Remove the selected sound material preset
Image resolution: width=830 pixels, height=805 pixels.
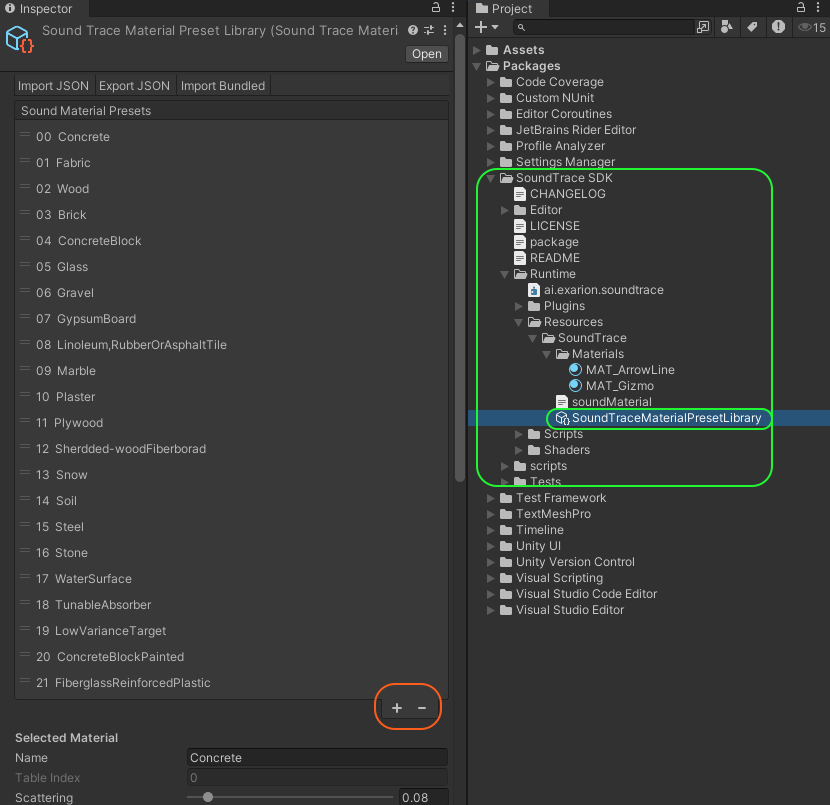(422, 708)
